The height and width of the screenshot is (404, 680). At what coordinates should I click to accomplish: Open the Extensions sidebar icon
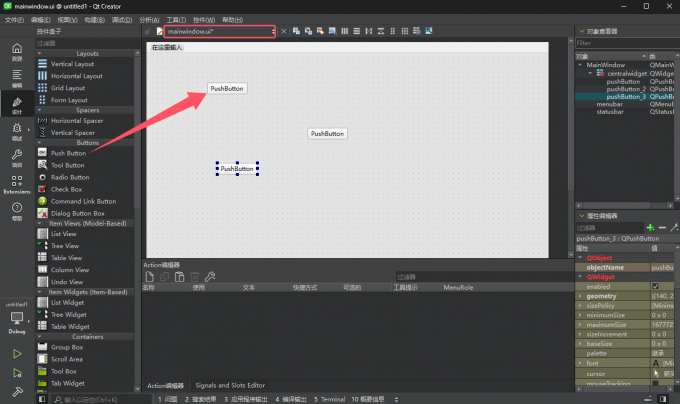[16, 184]
